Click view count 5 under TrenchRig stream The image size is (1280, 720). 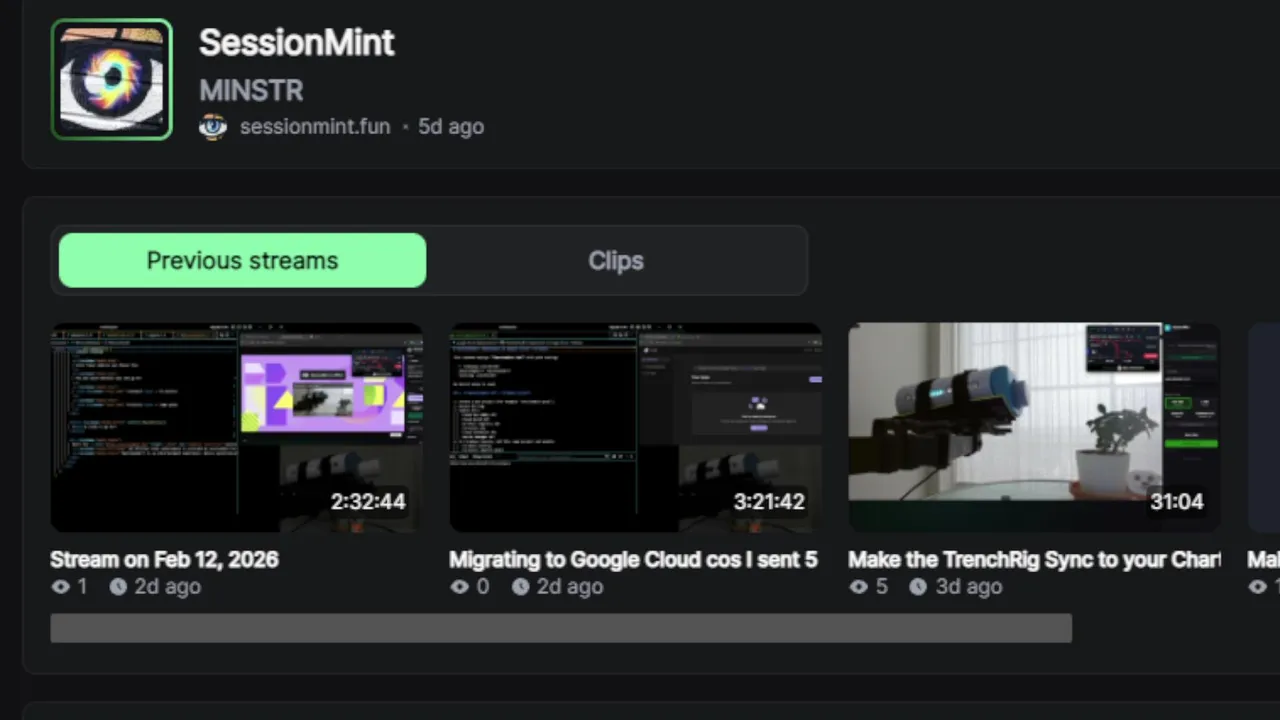coord(882,587)
